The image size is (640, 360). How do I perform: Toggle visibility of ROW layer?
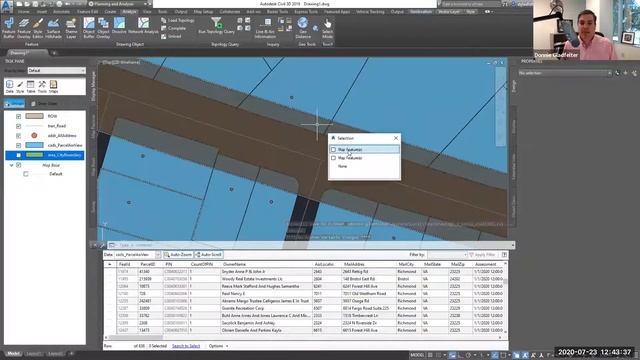tap(18, 116)
